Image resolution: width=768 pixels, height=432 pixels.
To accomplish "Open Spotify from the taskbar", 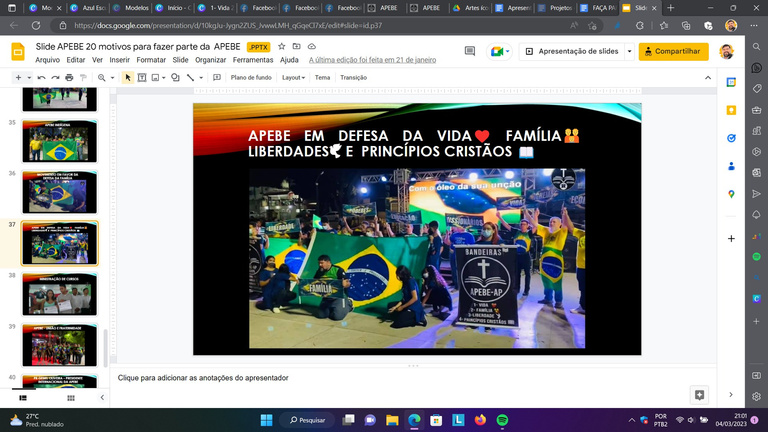I will (502, 420).
